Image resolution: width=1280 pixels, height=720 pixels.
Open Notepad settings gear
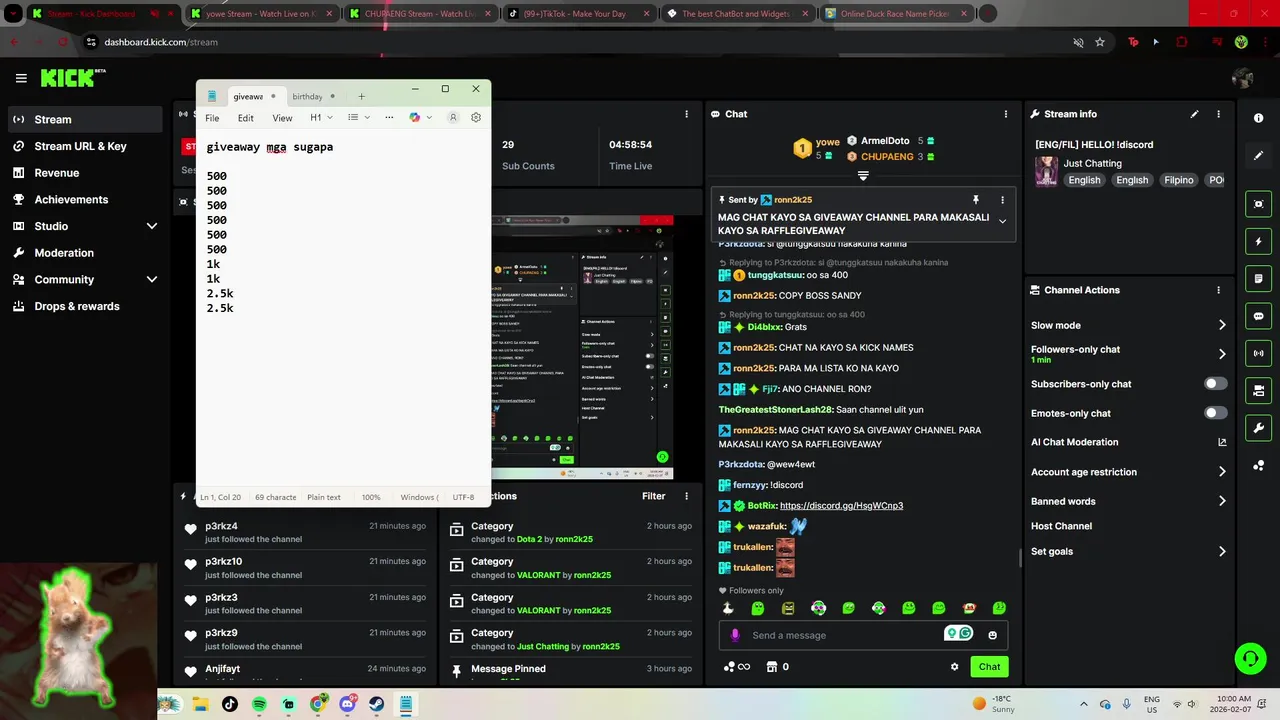point(476,117)
